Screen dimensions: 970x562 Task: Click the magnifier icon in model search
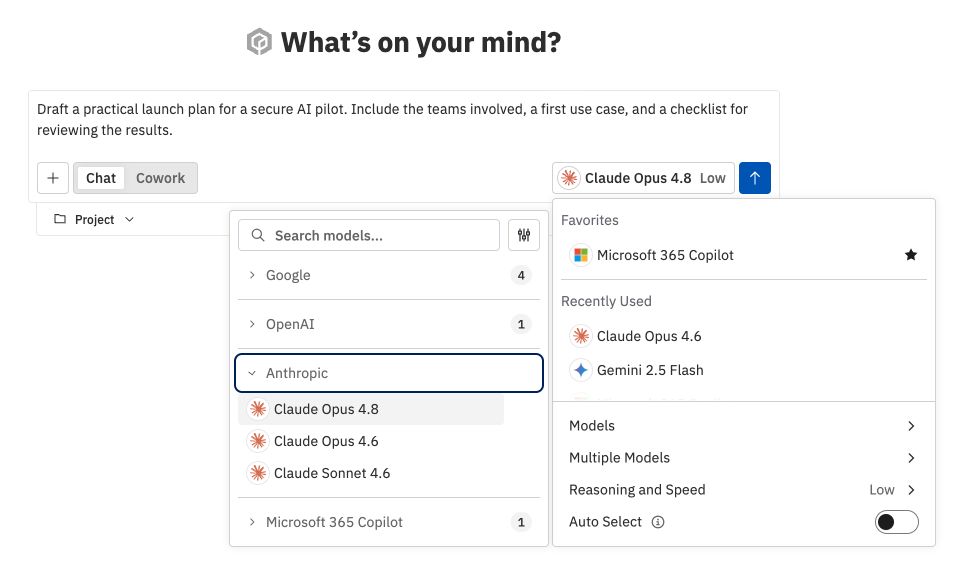258,235
